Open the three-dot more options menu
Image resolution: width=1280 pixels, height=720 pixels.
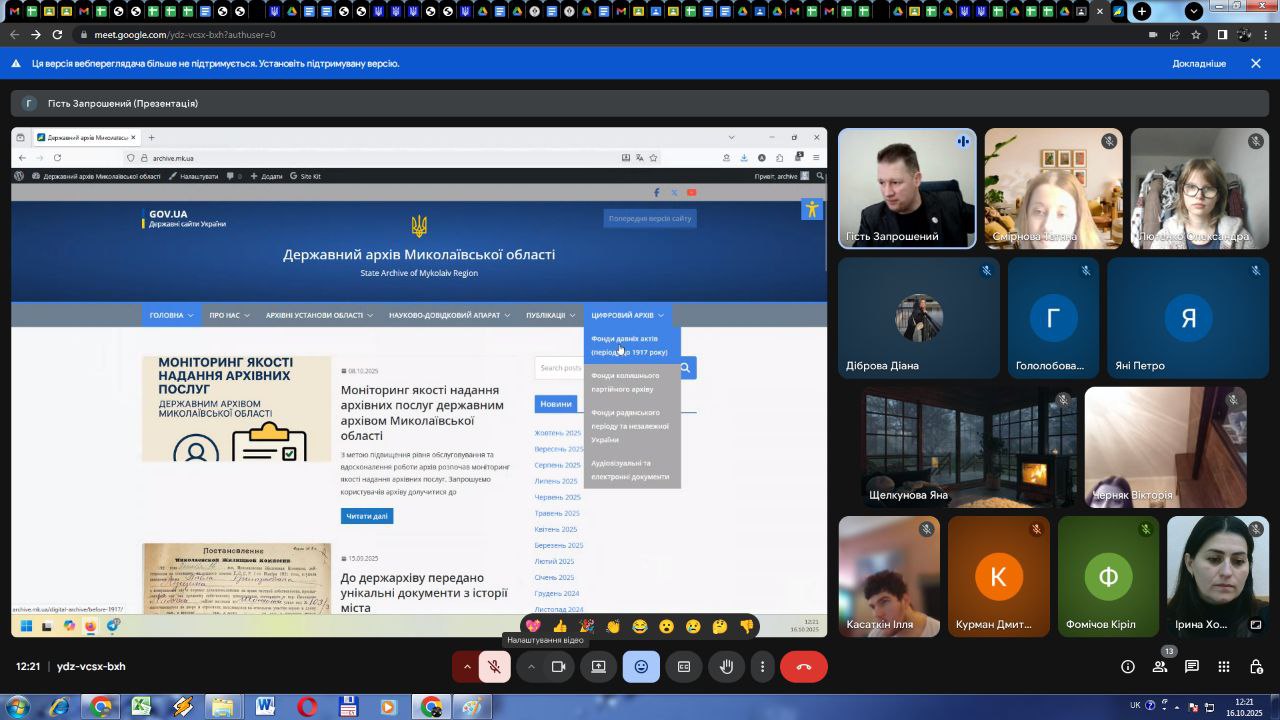[762, 667]
